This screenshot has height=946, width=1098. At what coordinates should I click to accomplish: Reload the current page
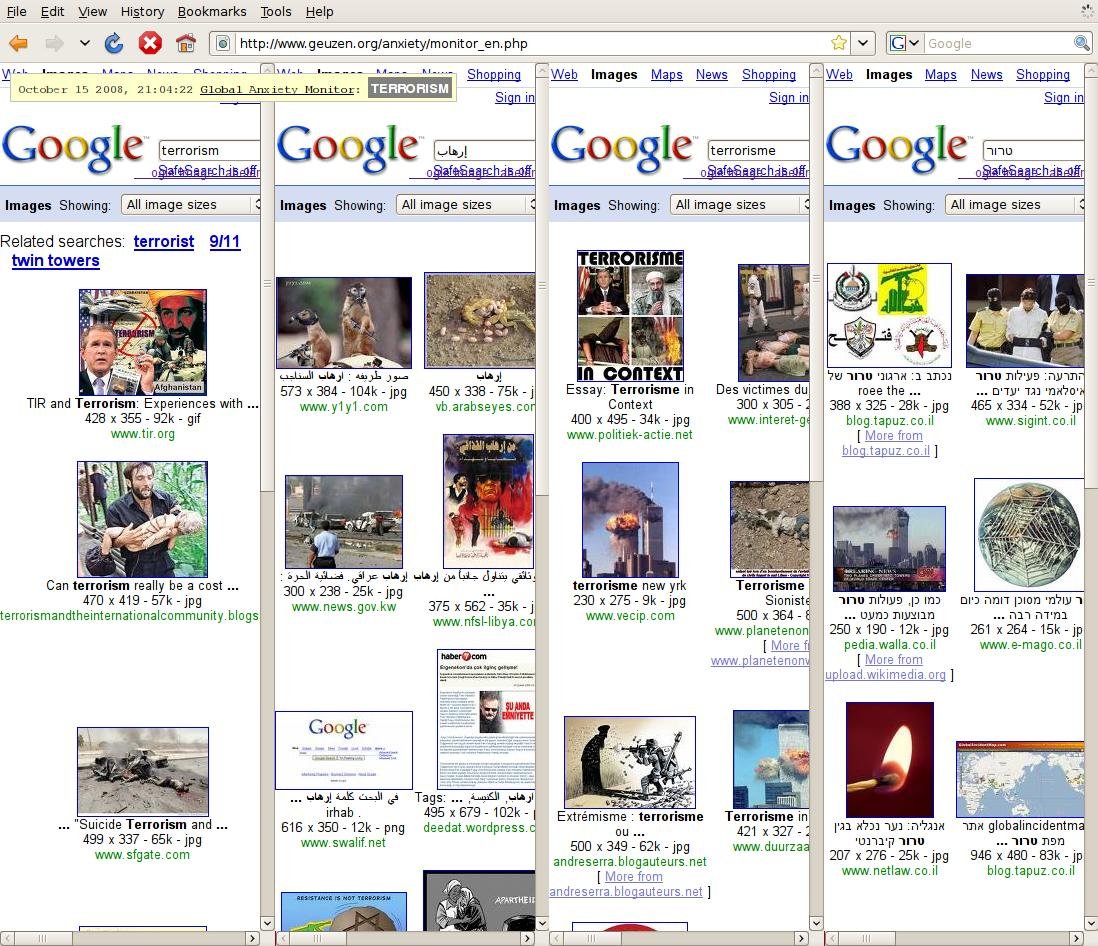coord(113,43)
